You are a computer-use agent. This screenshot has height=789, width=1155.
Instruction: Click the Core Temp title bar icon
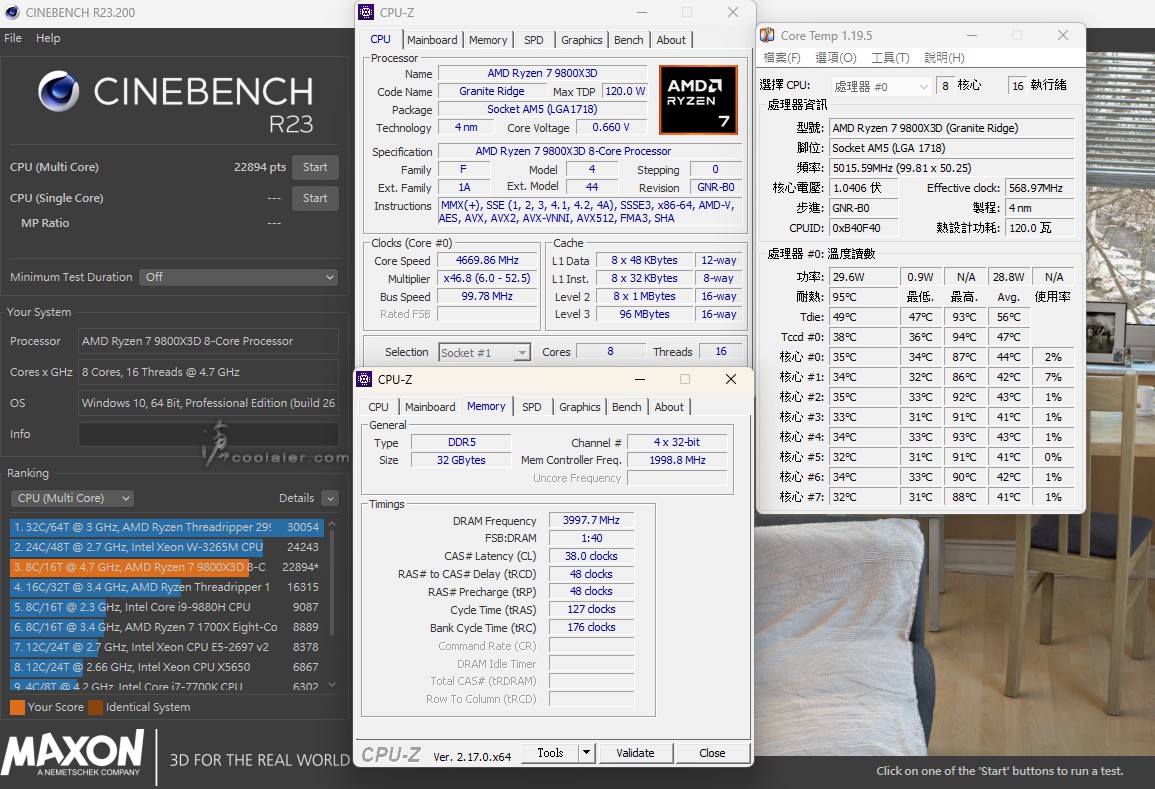coord(767,35)
